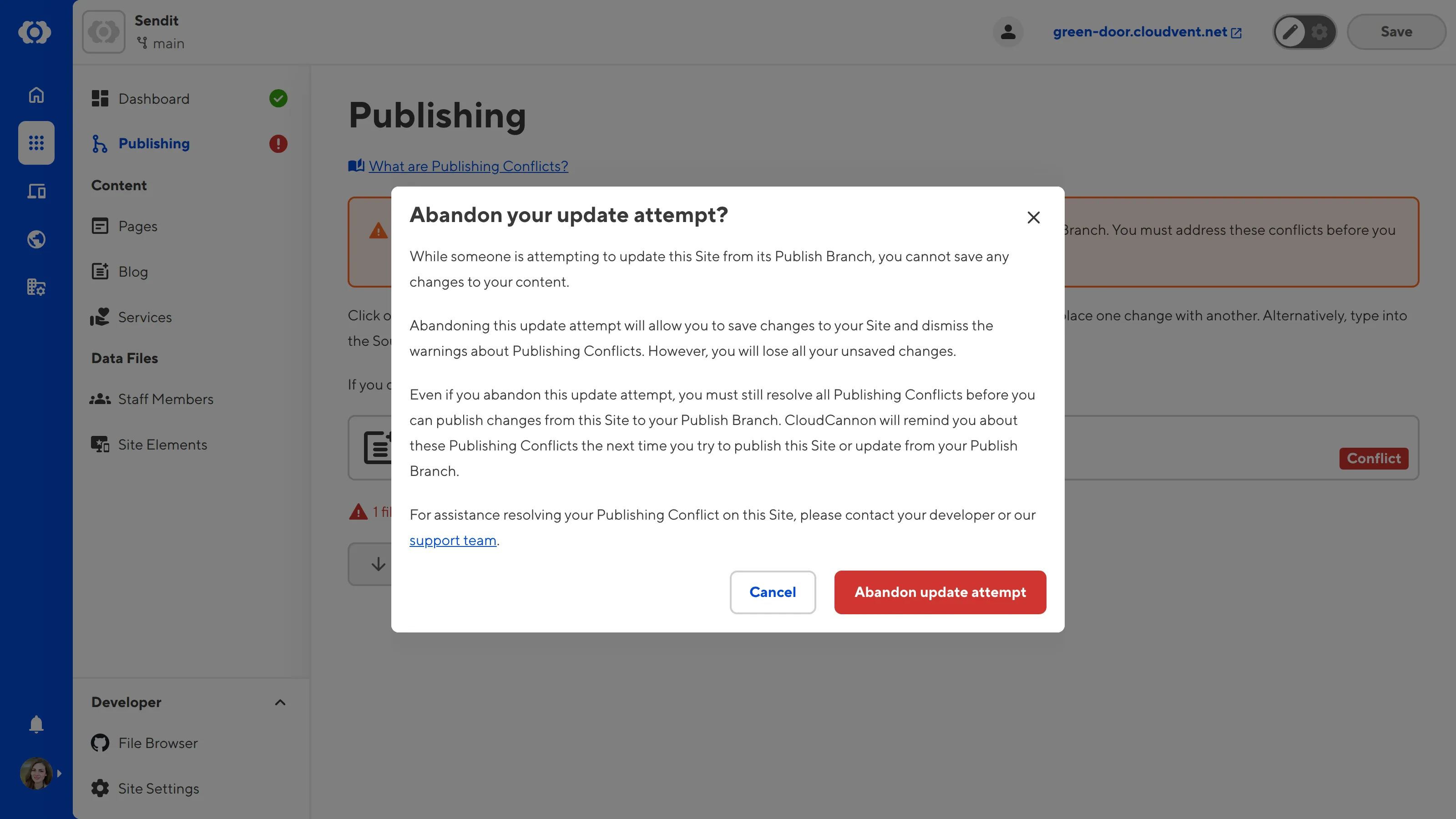Select the device preview icon
This screenshot has width=1456, height=819.
35,191
